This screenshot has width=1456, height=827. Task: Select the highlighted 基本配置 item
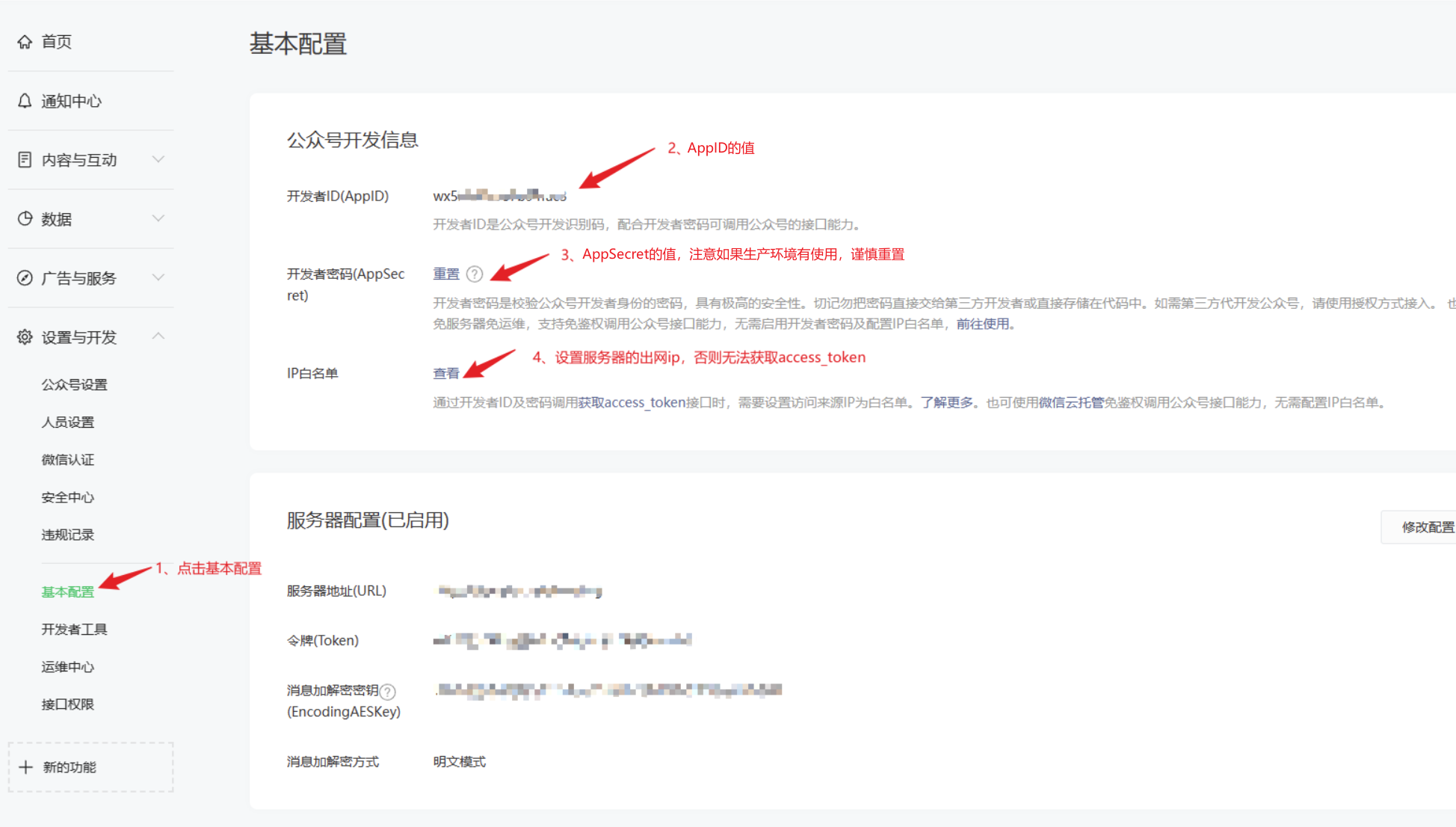click(67, 592)
